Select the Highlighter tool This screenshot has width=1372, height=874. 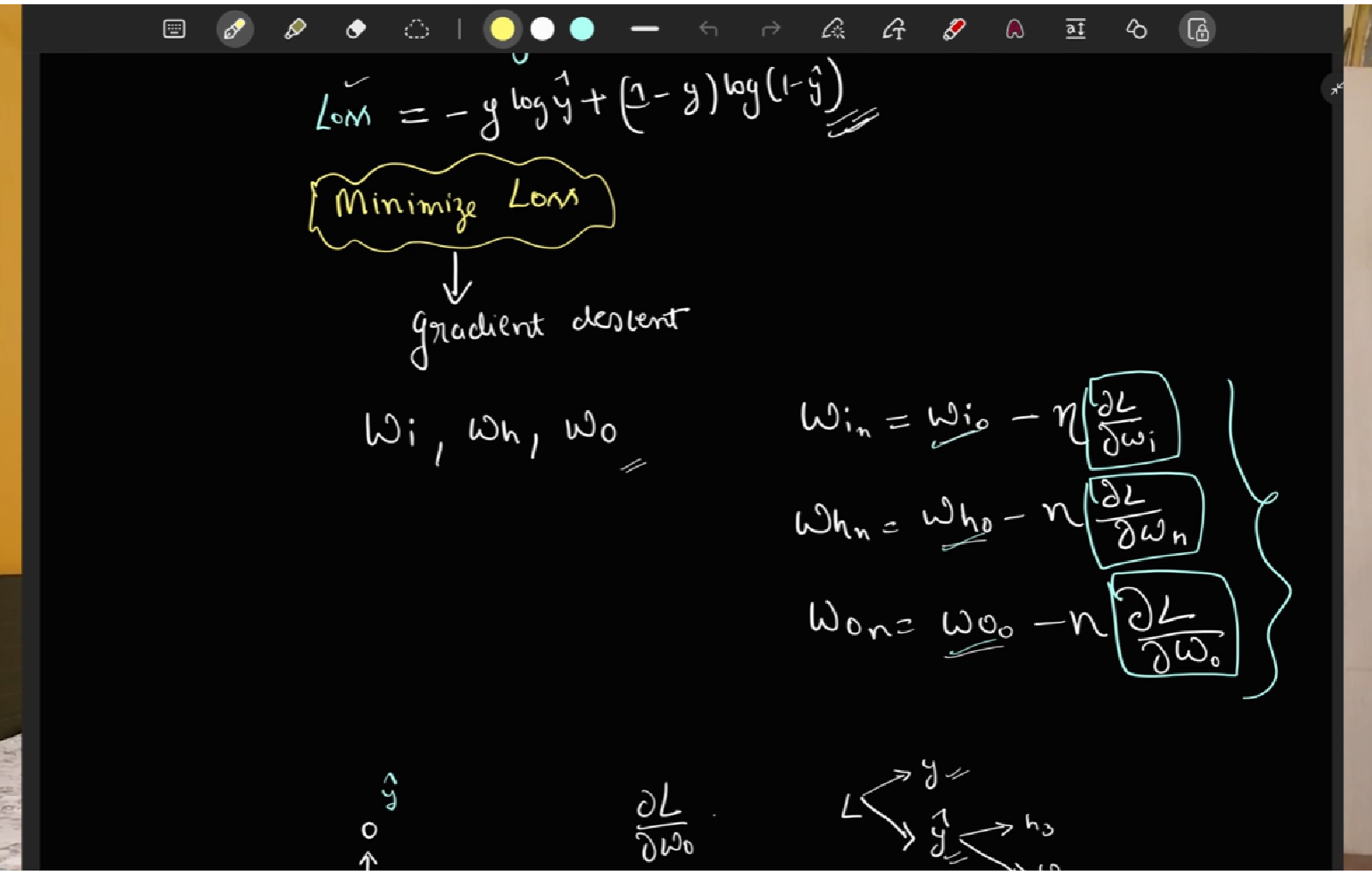295,30
